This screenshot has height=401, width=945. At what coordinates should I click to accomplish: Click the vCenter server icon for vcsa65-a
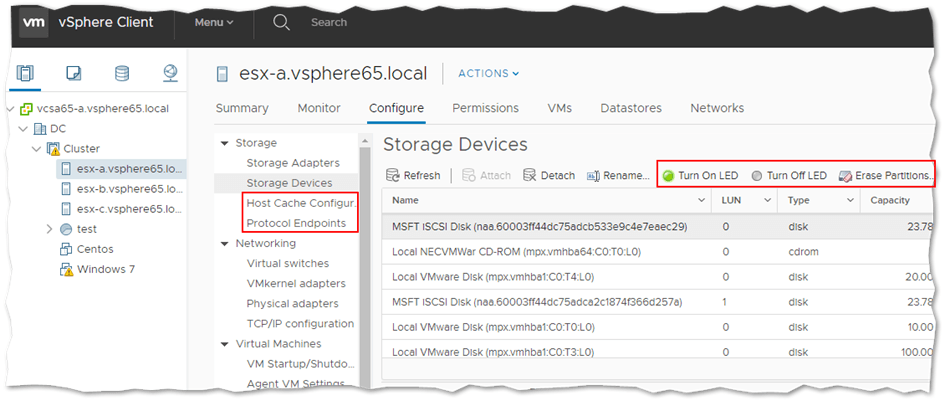click(26, 109)
